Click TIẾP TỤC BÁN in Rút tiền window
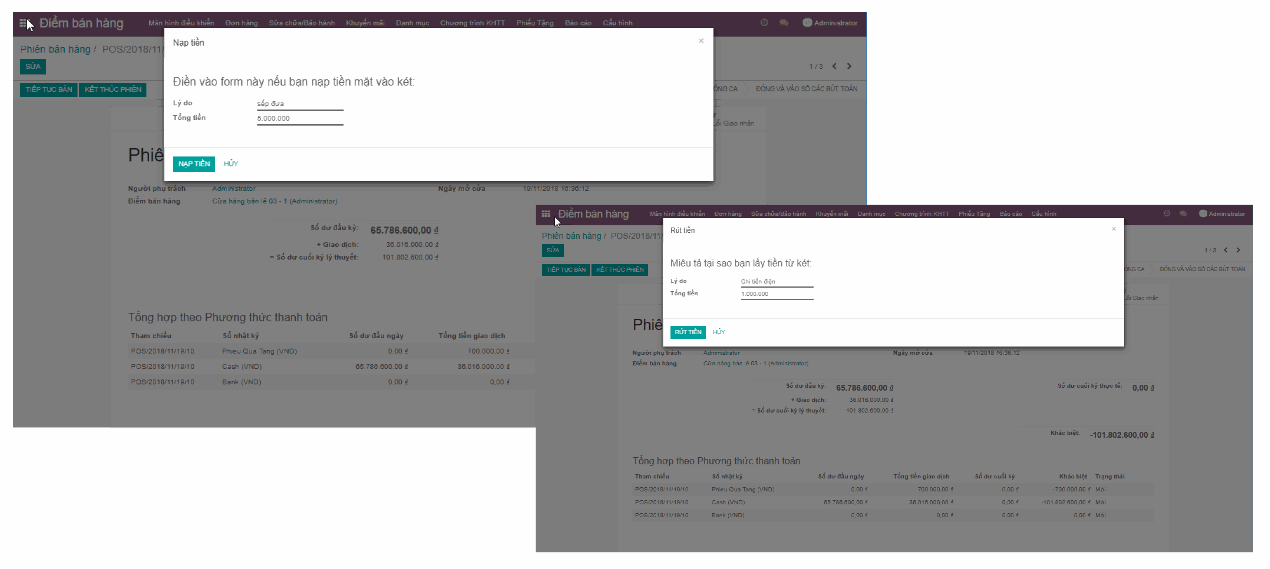 (565, 270)
